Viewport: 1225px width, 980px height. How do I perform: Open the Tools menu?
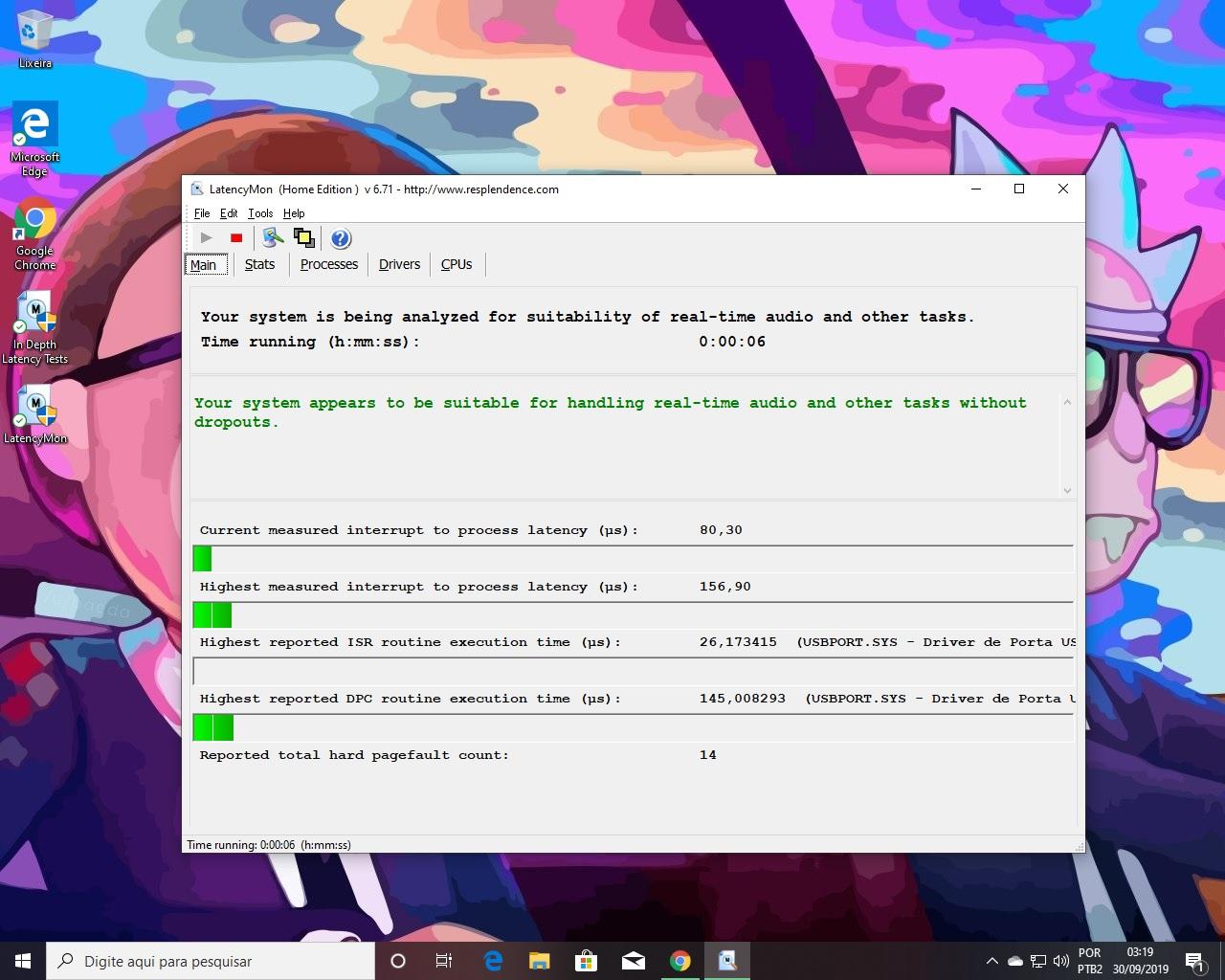260,213
